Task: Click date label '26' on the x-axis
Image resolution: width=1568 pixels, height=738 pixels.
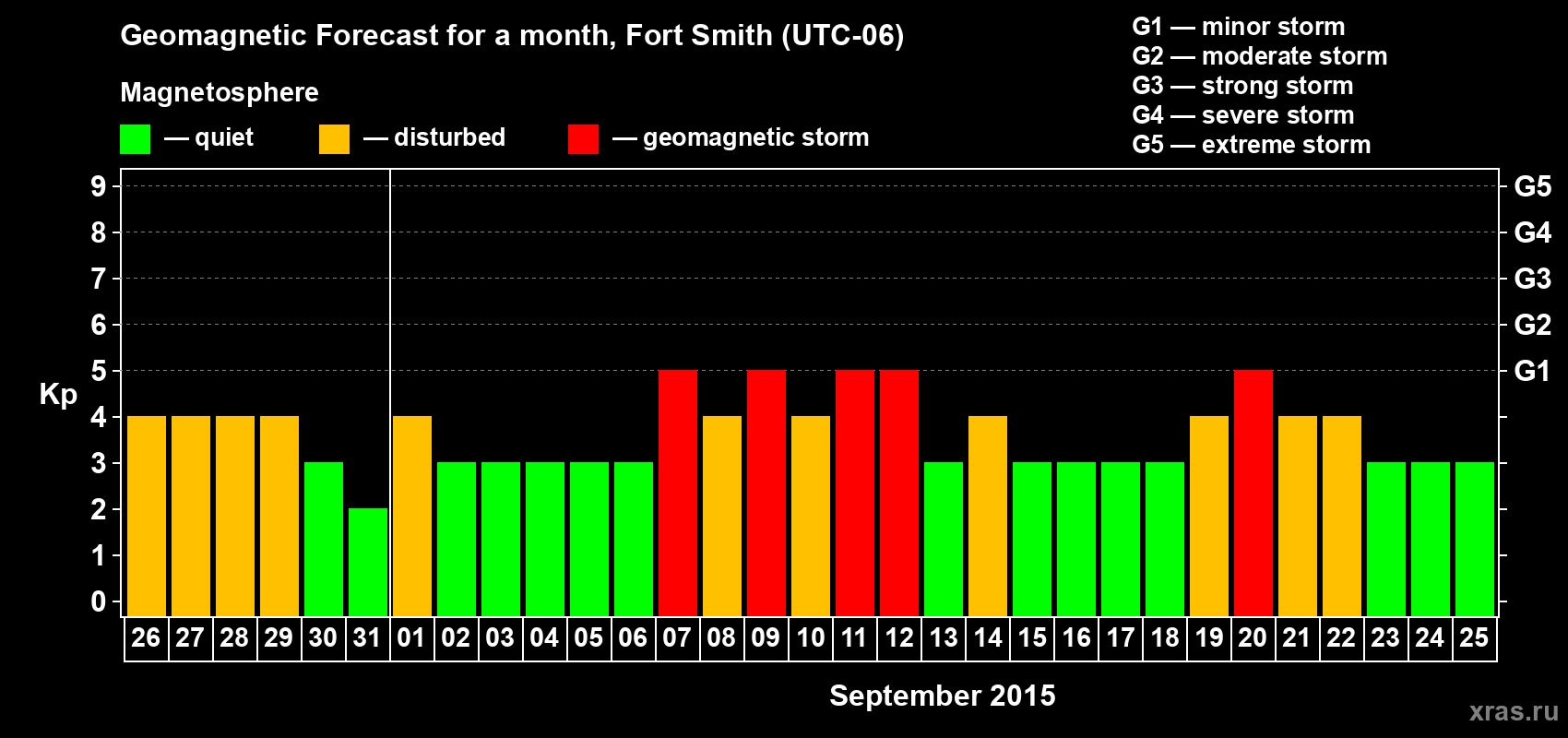Action: click(x=146, y=638)
